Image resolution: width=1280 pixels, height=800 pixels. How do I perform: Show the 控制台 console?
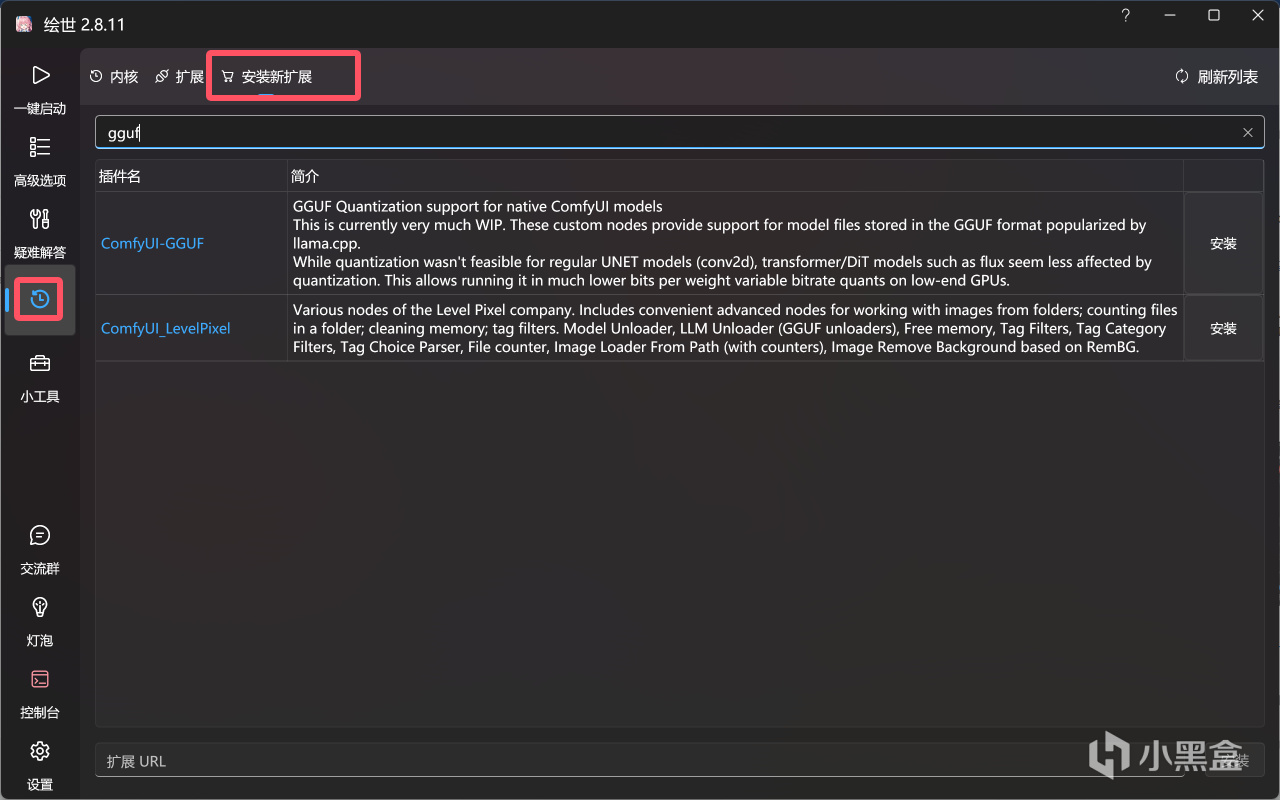click(x=40, y=692)
